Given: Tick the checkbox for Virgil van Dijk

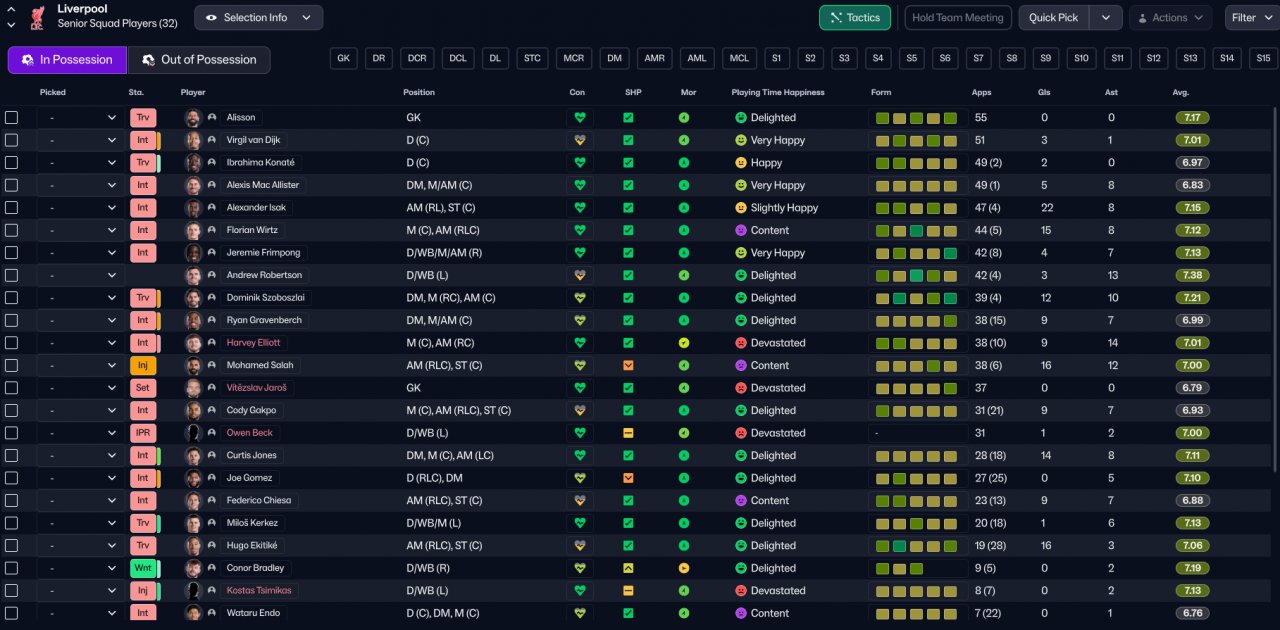Looking at the screenshot, I should point(11,140).
